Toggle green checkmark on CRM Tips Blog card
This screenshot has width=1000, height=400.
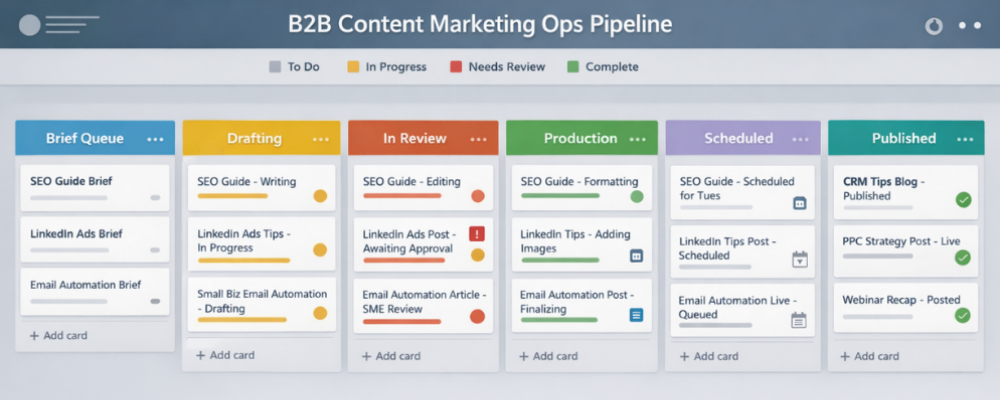coord(963,200)
